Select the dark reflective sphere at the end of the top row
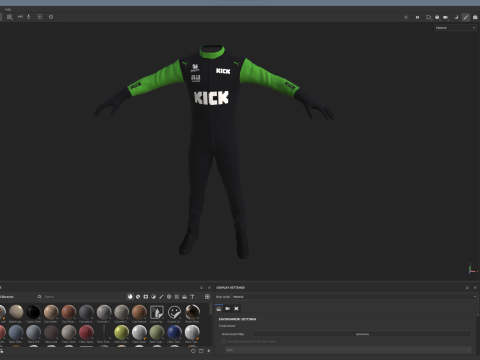The image size is (480, 360). [192, 312]
